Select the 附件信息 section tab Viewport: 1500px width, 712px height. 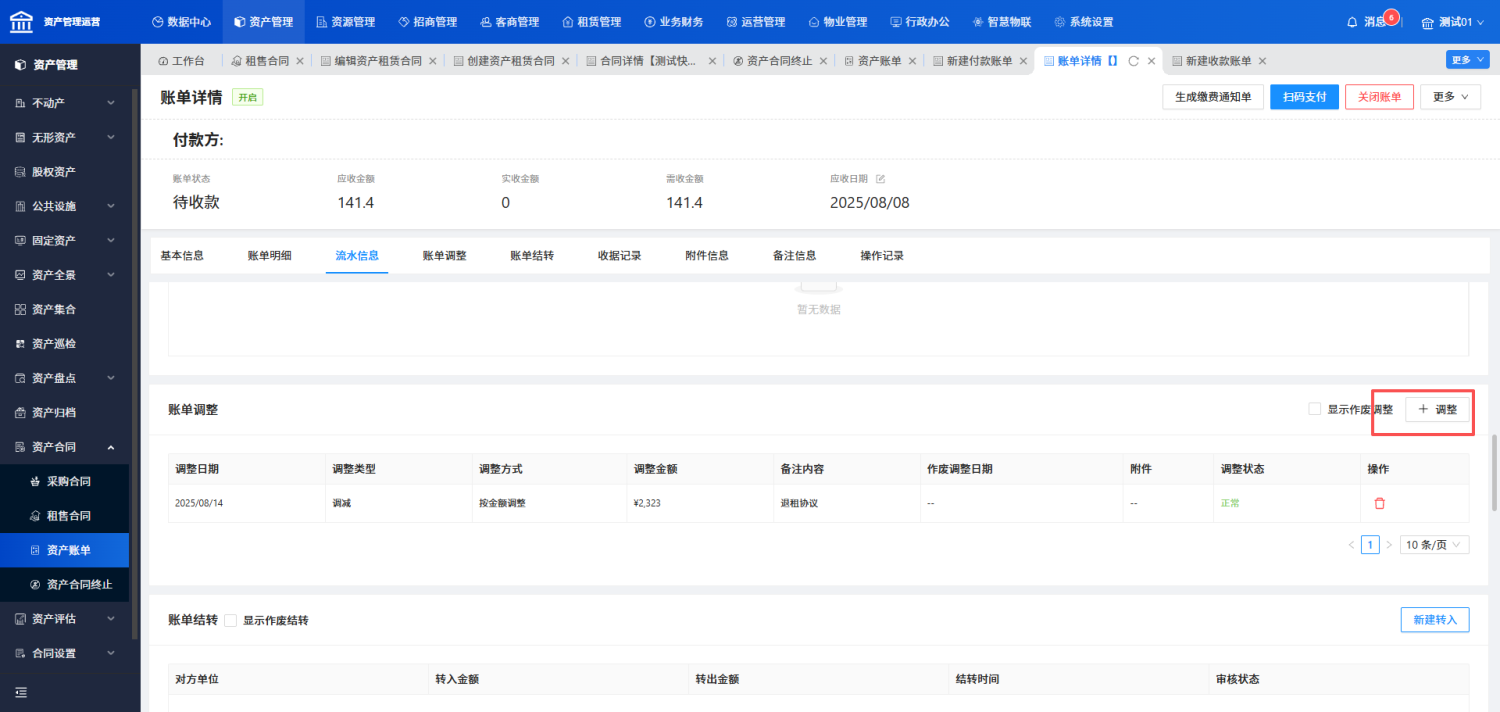click(707, 256)
